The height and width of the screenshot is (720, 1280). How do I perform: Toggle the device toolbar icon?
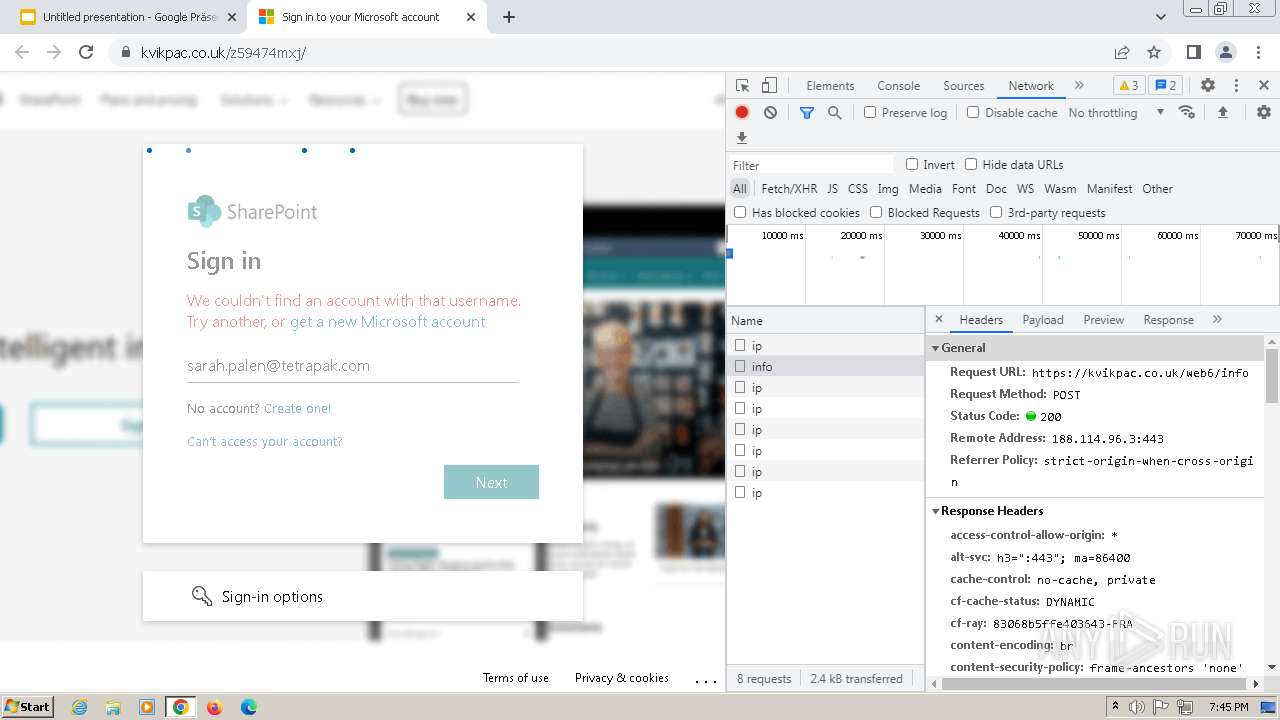pyautogui.click(x=769, y=86)
